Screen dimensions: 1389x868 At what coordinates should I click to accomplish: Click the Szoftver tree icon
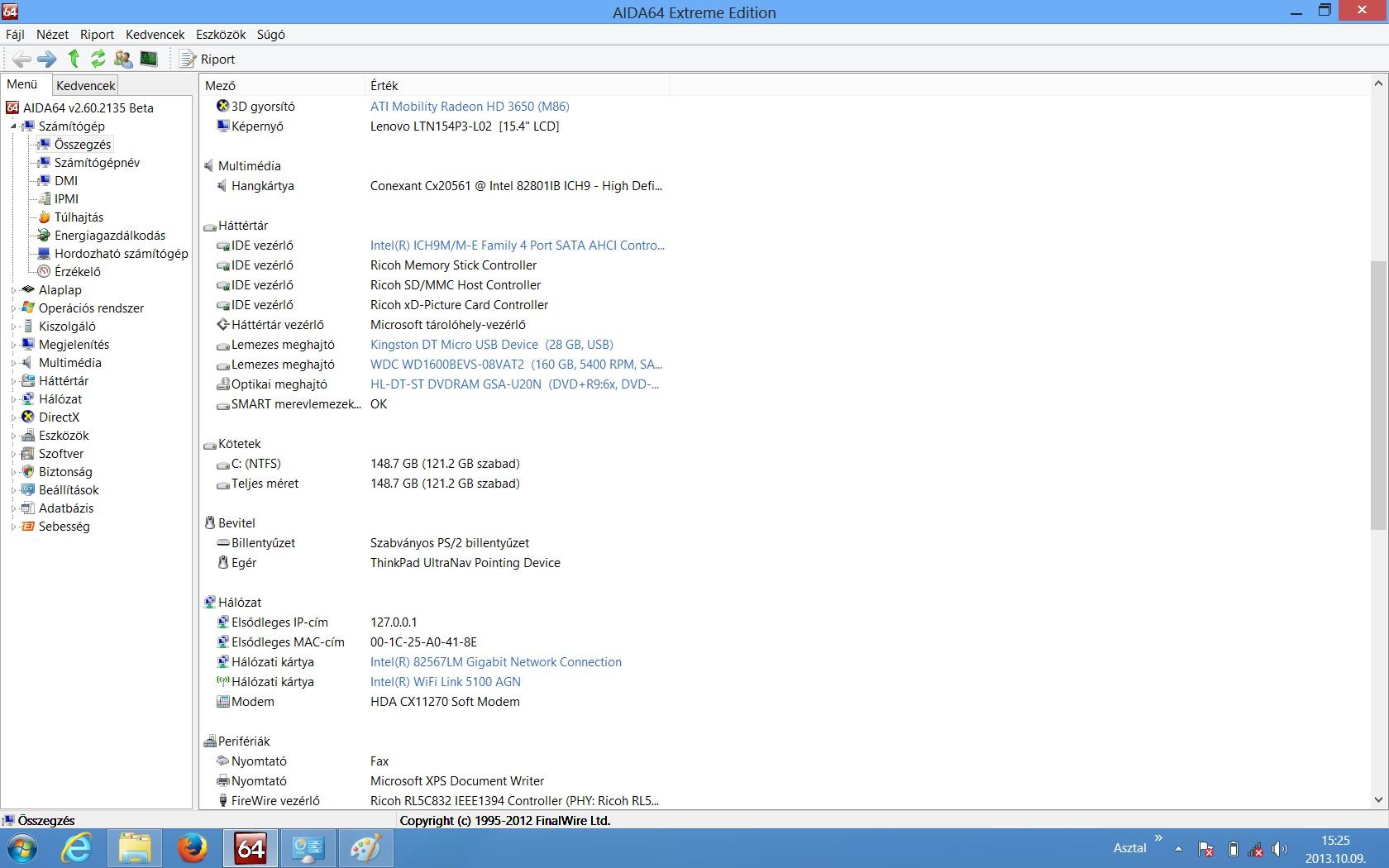(x=28, y=454)
